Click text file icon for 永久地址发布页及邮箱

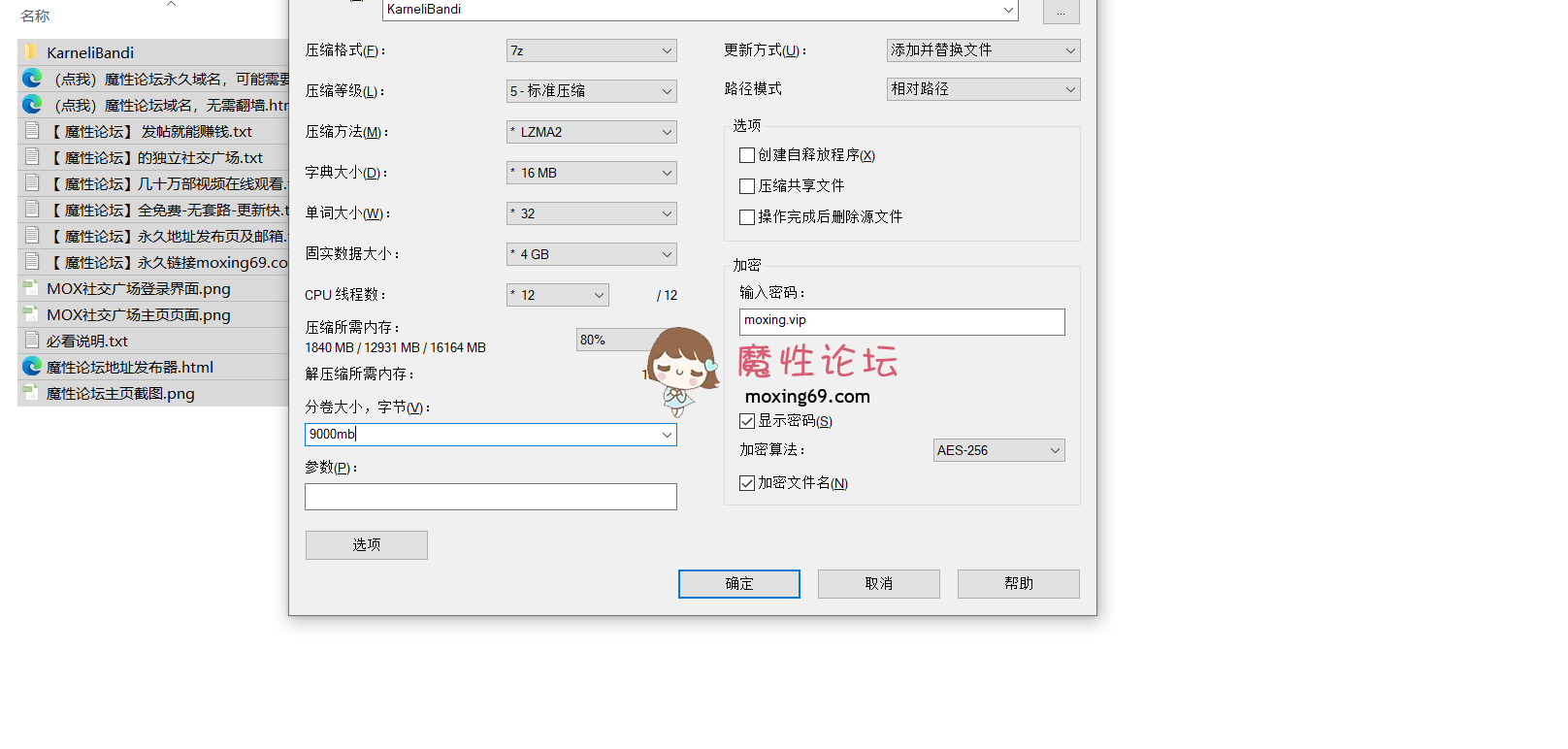pyautogui.click(x=32, y=235)
